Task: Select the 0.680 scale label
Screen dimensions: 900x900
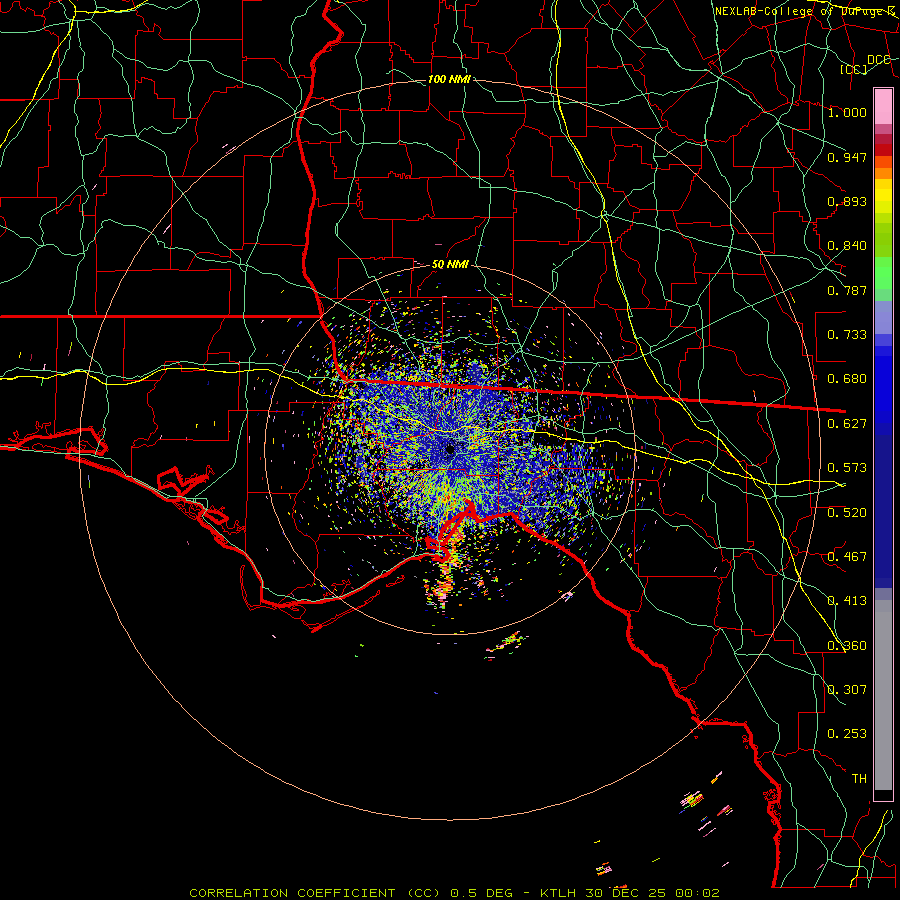Action: pyautogui.click(x=847, y=379)
